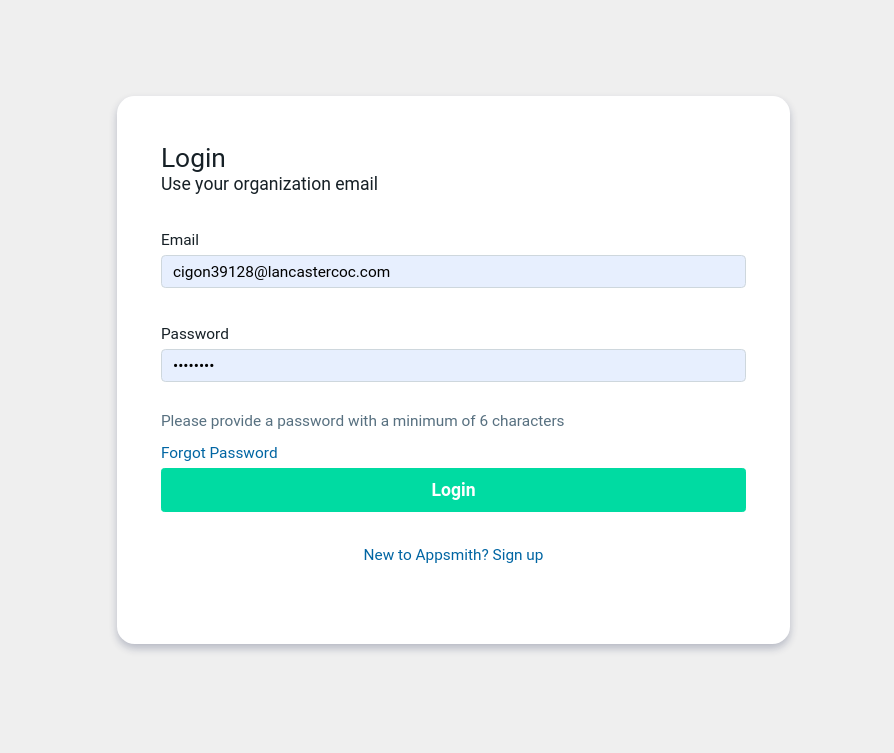This screenshot has height=753, width=894.
Task: Click the Login heading text
Action: [x=193, y=158]
